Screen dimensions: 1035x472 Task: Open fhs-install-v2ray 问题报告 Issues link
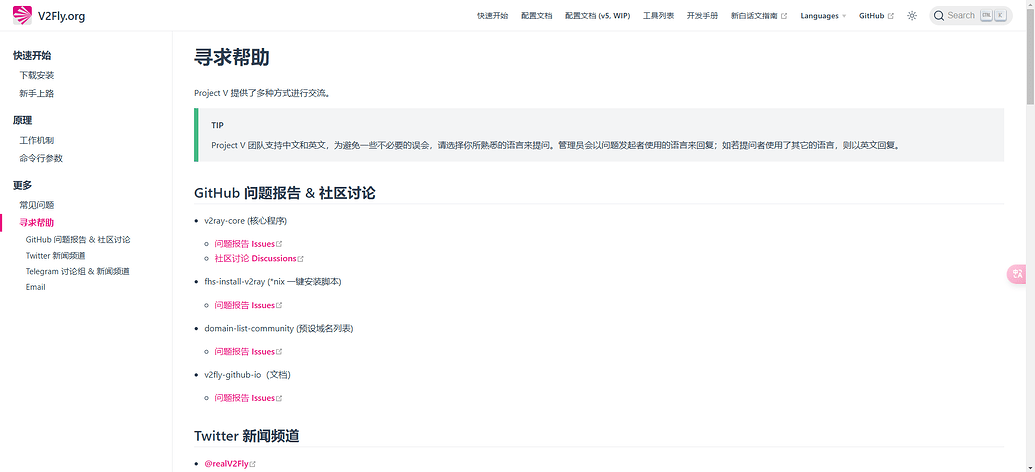point(248,305)
